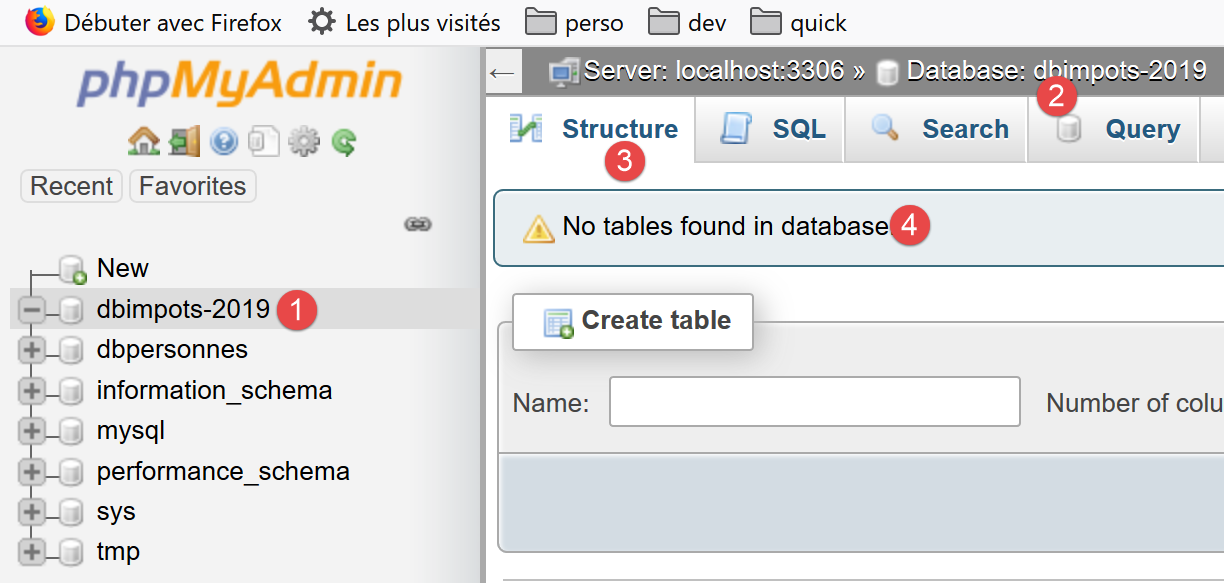Click the phpMyAdmin Home icon
Screen dimensions: 1224x583
pos(144,143)
